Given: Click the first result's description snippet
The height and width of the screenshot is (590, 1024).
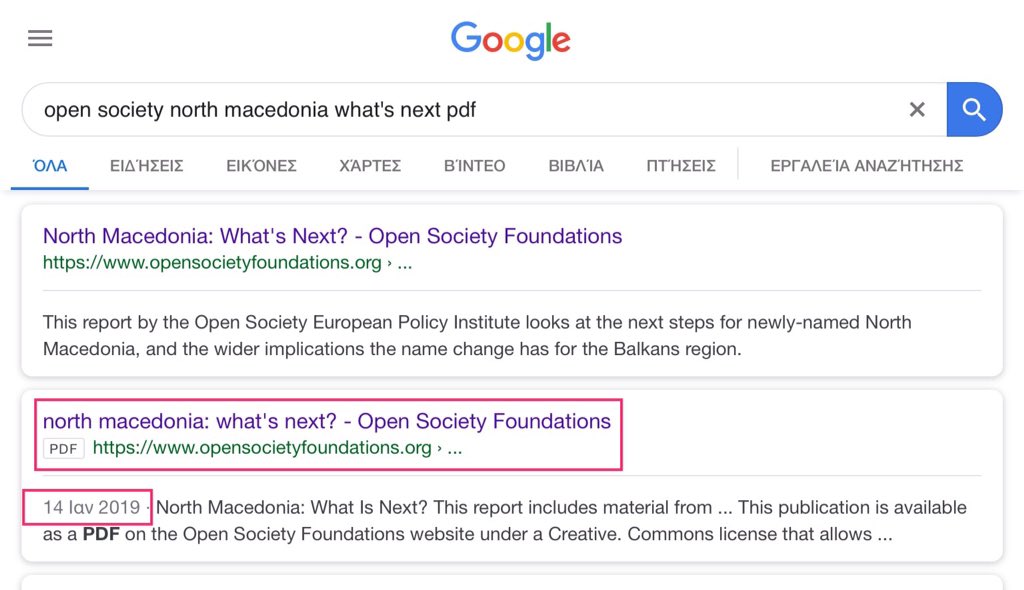Looking at the screenshot, I should (x=477, y=336).
